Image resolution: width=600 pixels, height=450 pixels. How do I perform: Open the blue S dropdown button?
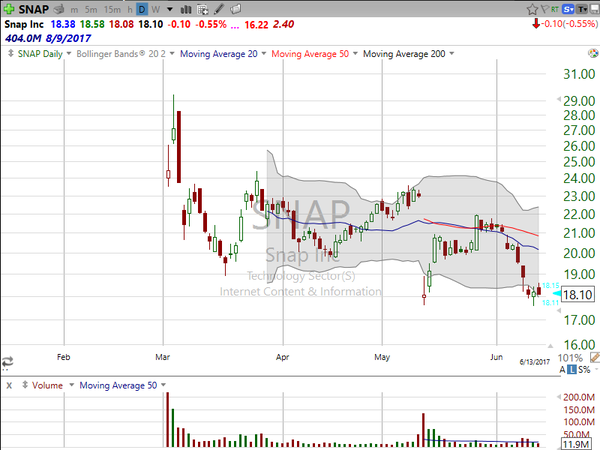coord(568,9)
